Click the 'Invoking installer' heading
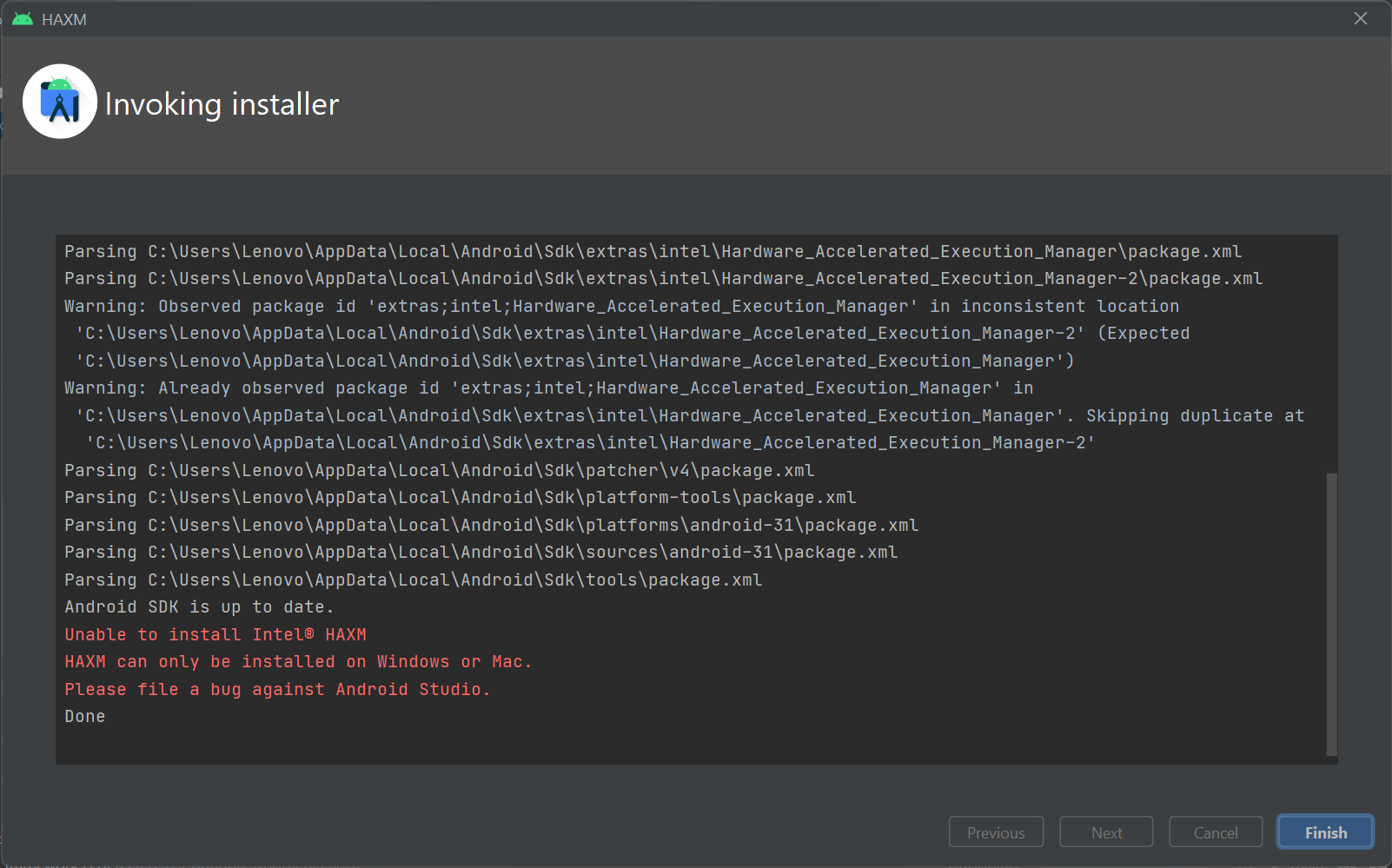1392x868 pixels. pos(222,104)
